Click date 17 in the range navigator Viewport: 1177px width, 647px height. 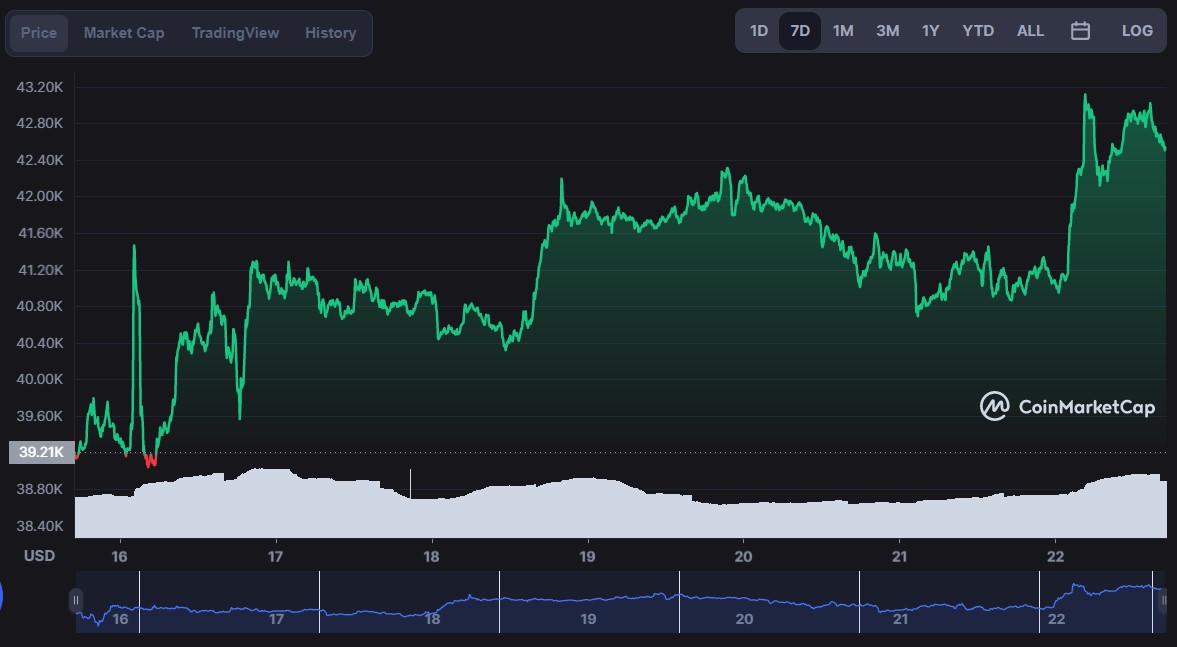276,619
